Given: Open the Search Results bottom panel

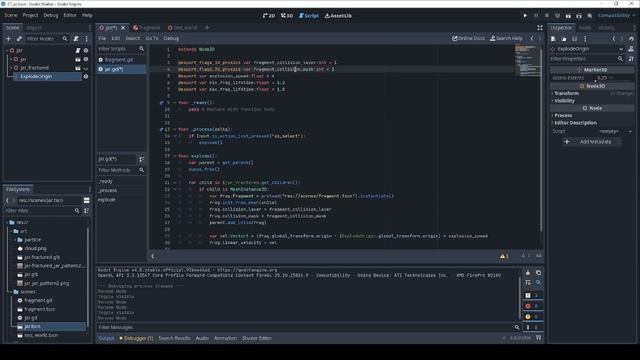Looking at the screenshot, I should point(174,338).
